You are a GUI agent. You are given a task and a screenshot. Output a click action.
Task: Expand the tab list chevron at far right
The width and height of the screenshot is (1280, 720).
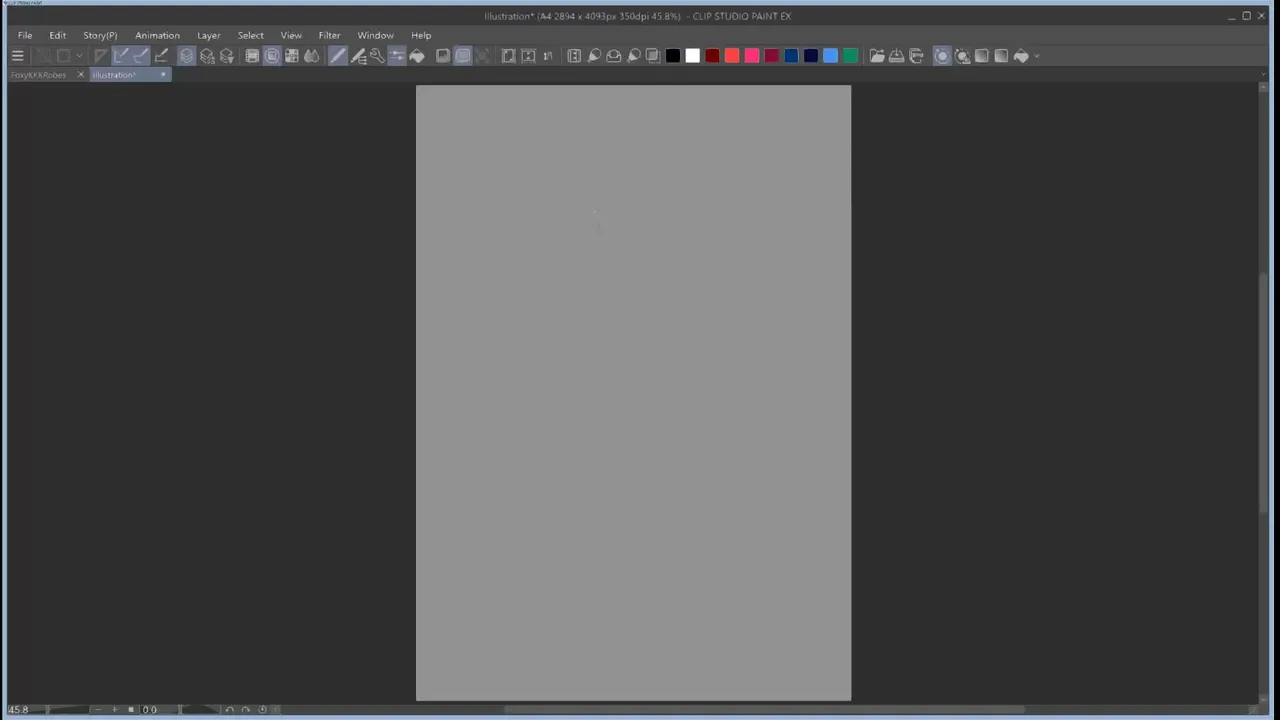coord(1265,75)
